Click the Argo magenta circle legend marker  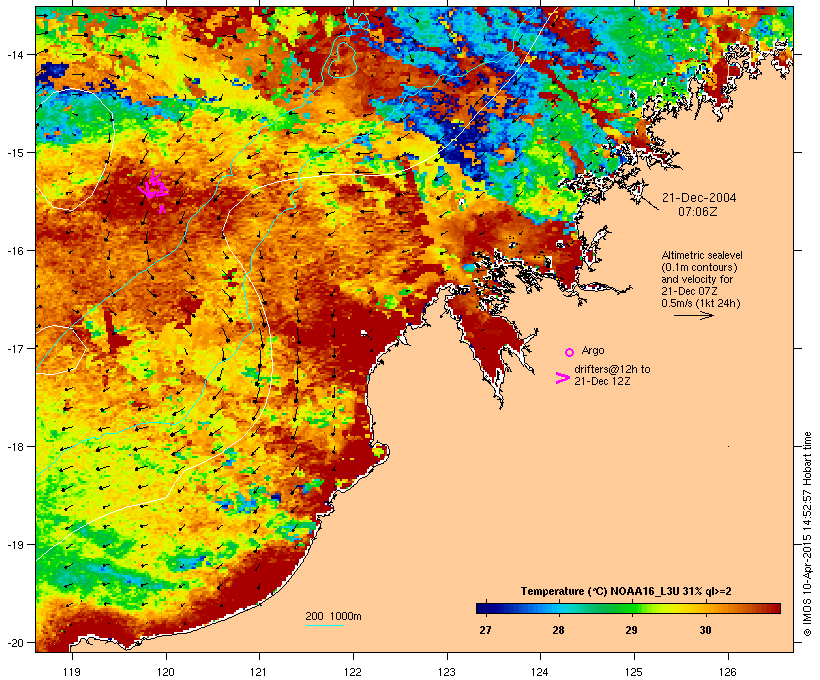pyautogui.click(x=570, y=352)
